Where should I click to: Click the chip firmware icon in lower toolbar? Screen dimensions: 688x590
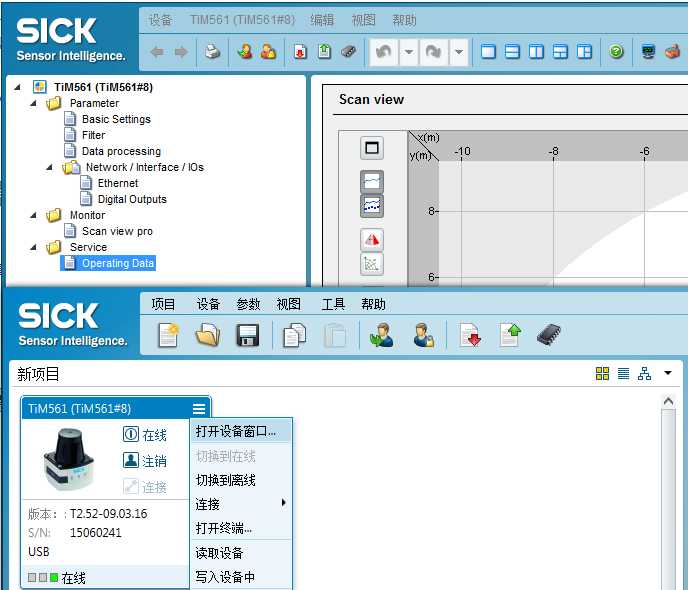(549, 335)
